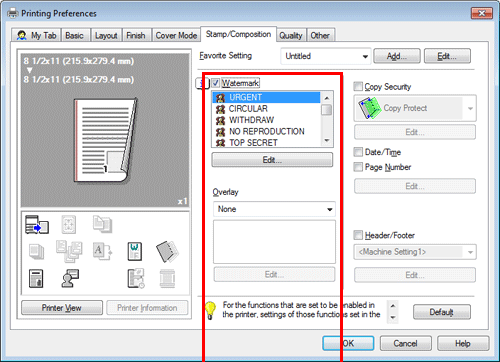Click the hint text scroll down arrow
500x362 pixels.
[x=393, y=318]
